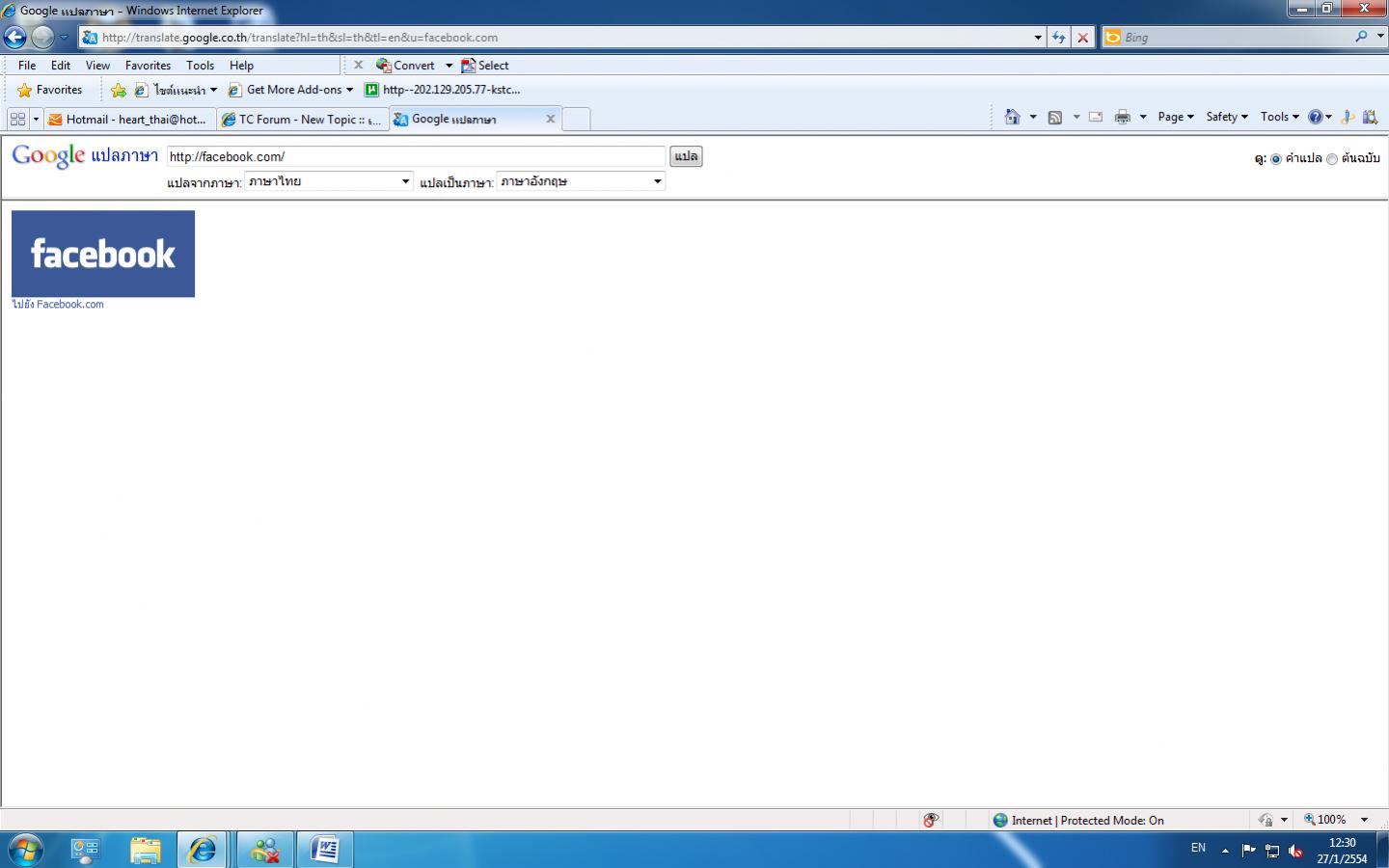
Task: Expand the Page command menu
Action: point(1176,117)
